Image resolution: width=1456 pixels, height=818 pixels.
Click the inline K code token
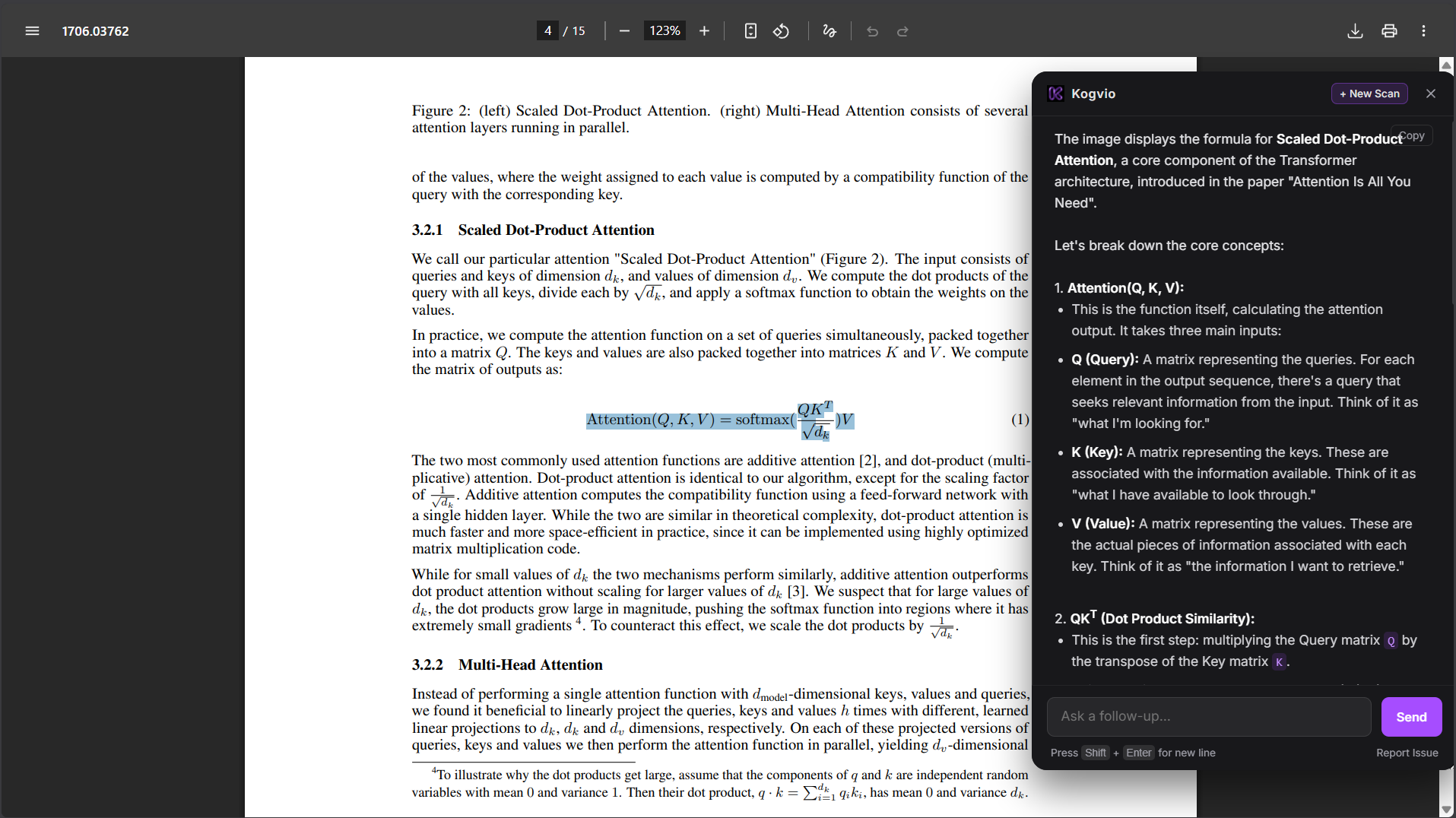(1279, 662)
